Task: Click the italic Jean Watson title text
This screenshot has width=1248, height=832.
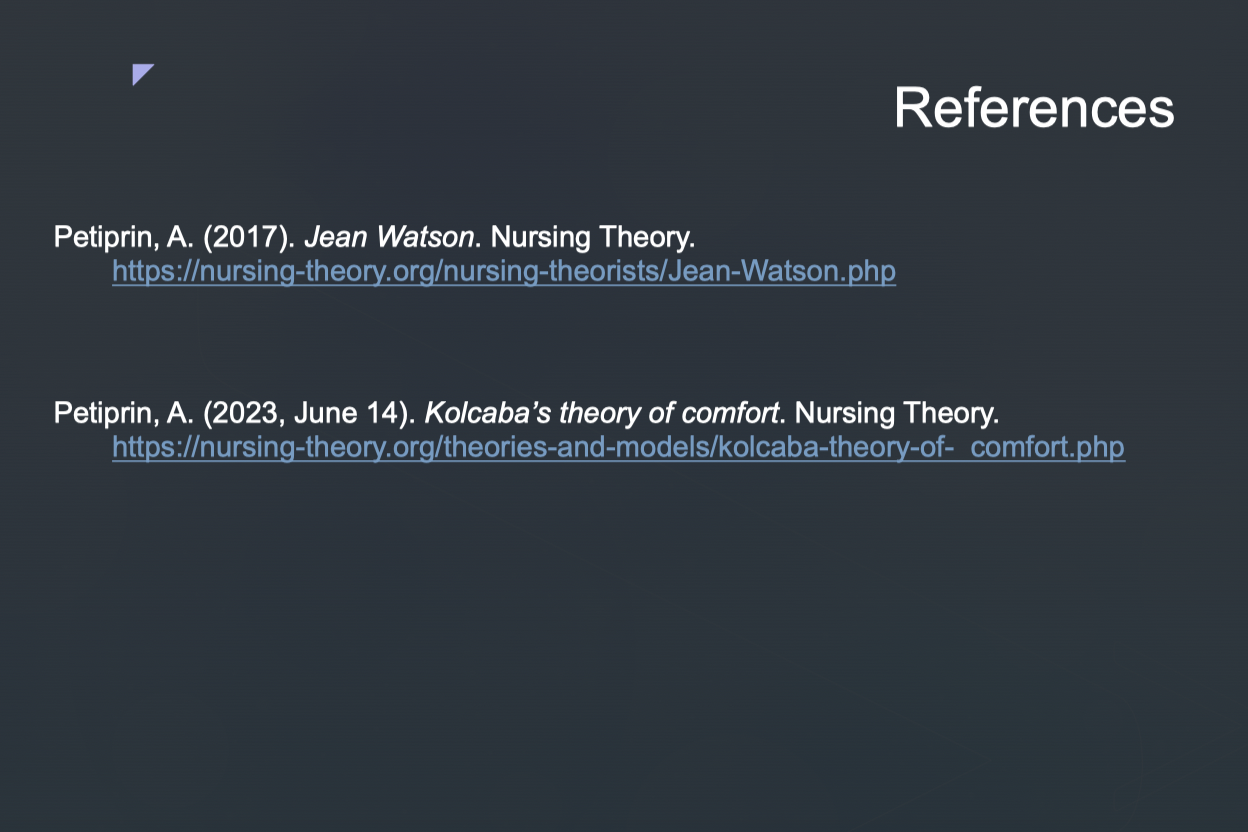Action: (x=389, y=238)
